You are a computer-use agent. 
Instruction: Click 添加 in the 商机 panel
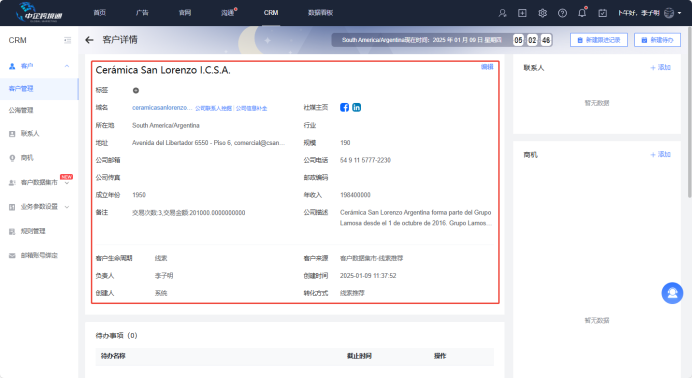pos(660,154)
